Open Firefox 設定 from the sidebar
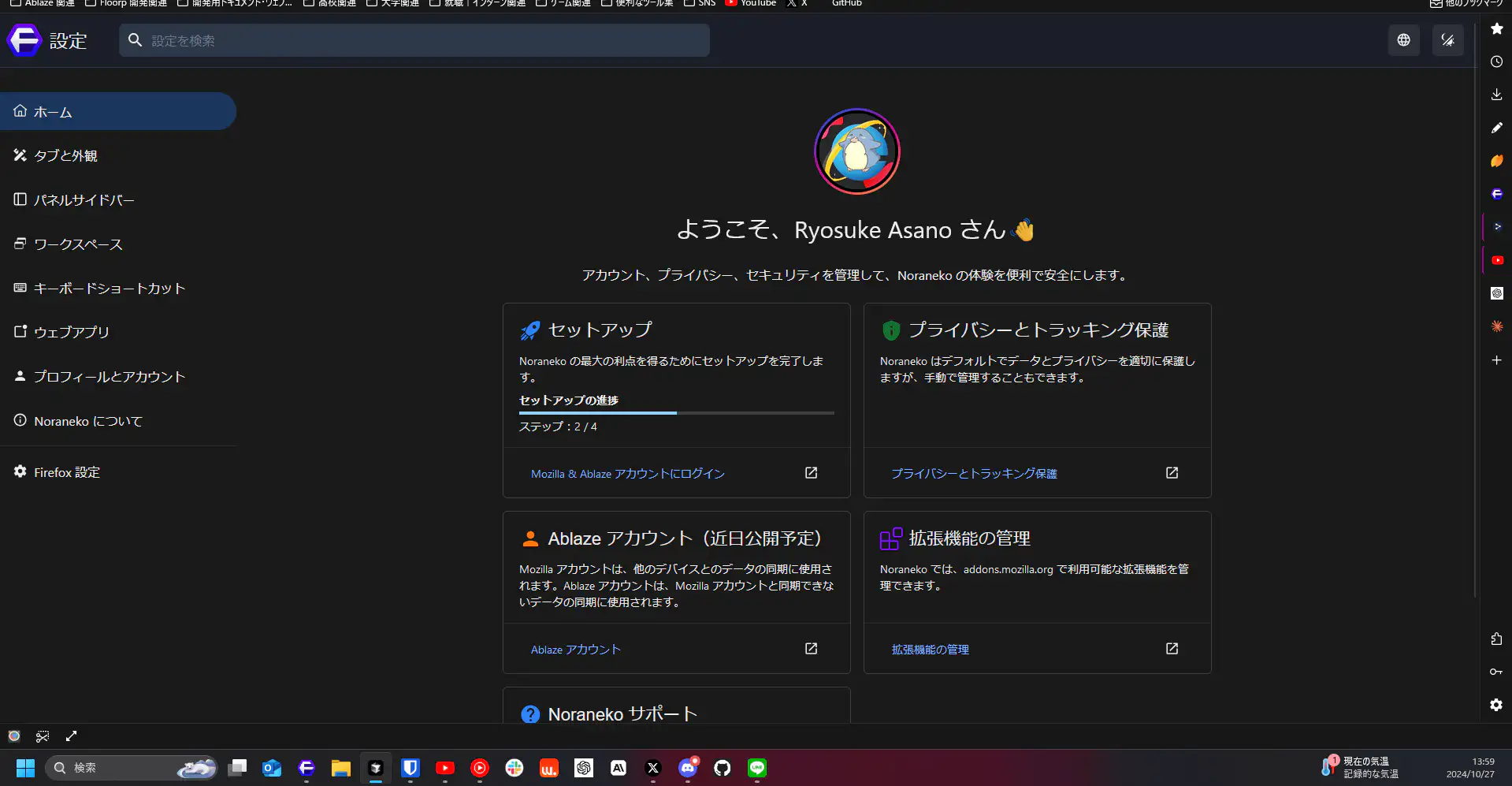Viewport: 1512px width, 786px height. click(x=118, y=472)
